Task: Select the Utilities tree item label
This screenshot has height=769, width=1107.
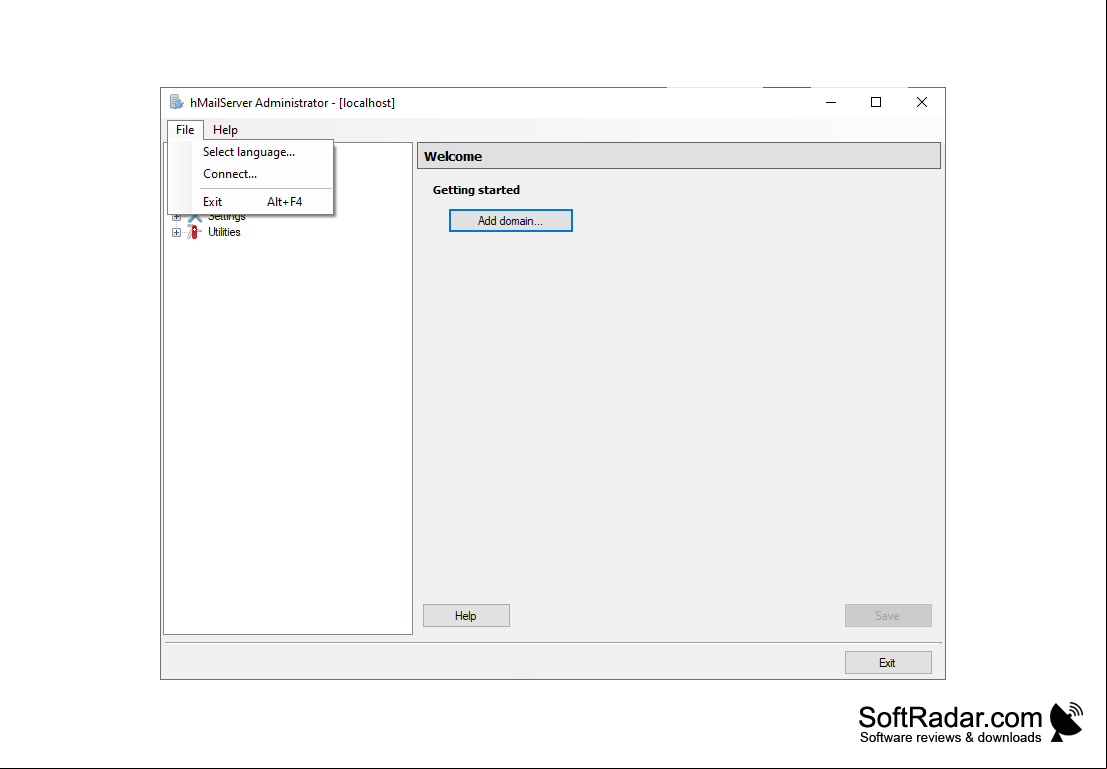Action: 224,232
